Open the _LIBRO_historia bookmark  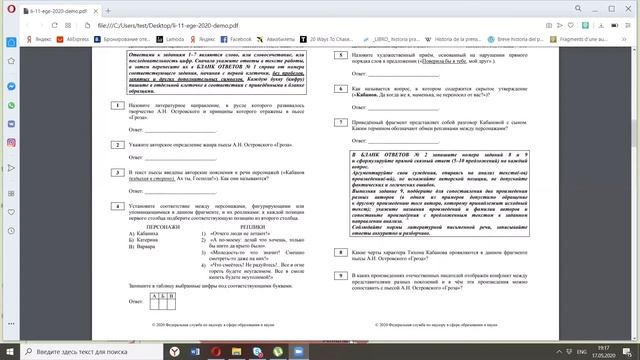tap(391, 39)
